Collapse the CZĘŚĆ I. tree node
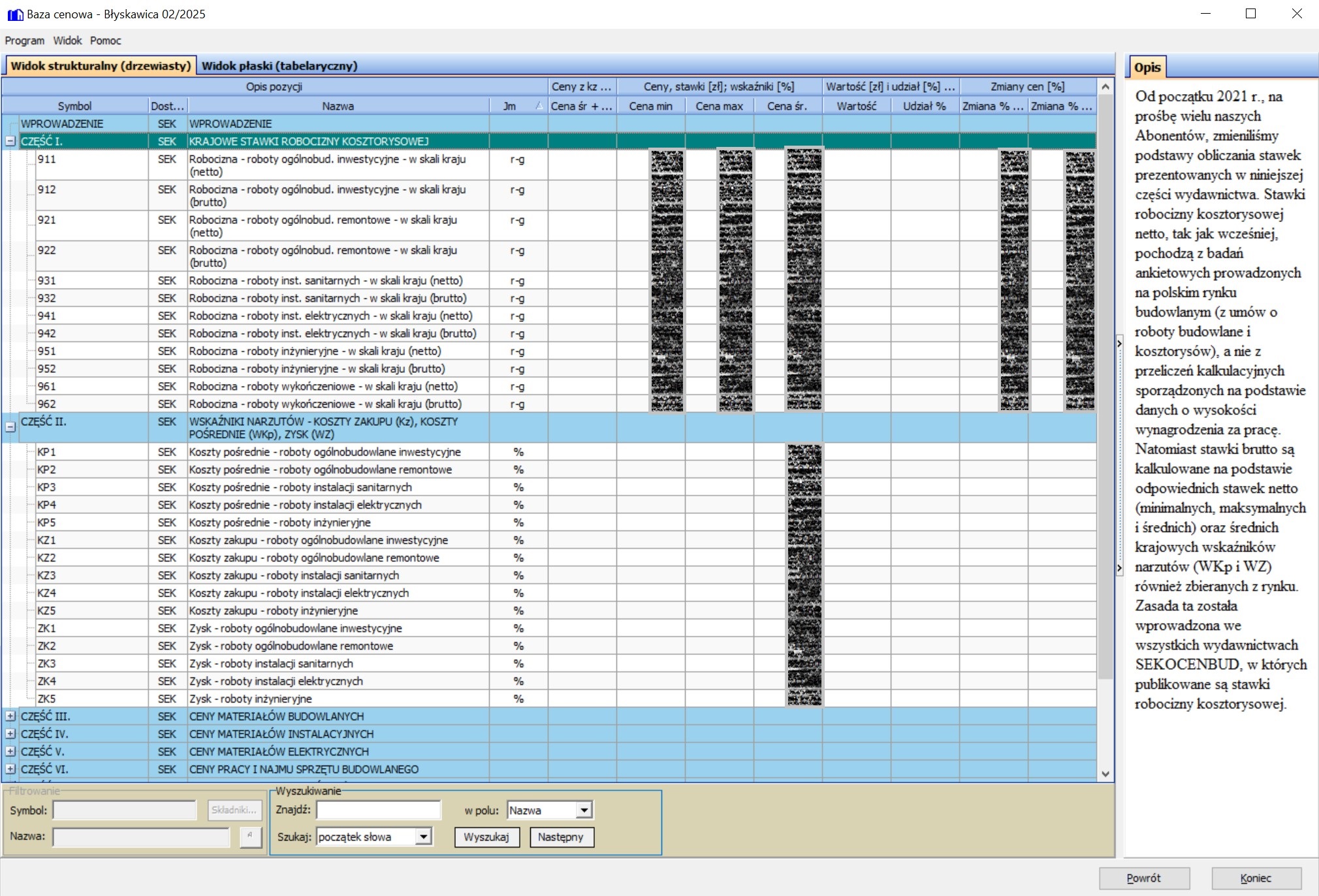 point(10,141)
